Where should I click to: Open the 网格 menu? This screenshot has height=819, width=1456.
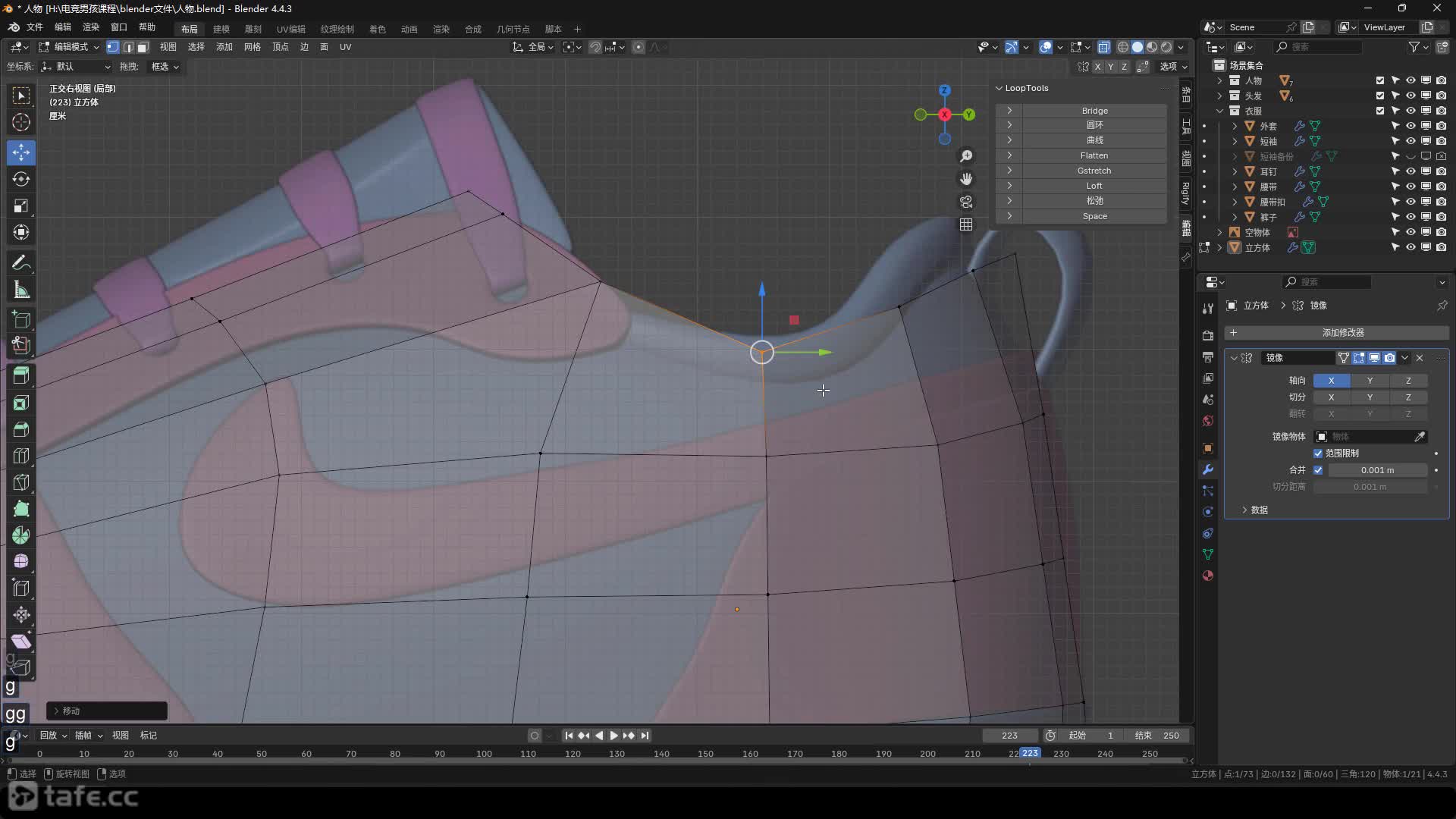pyautogui.click(x=252, y=47)
